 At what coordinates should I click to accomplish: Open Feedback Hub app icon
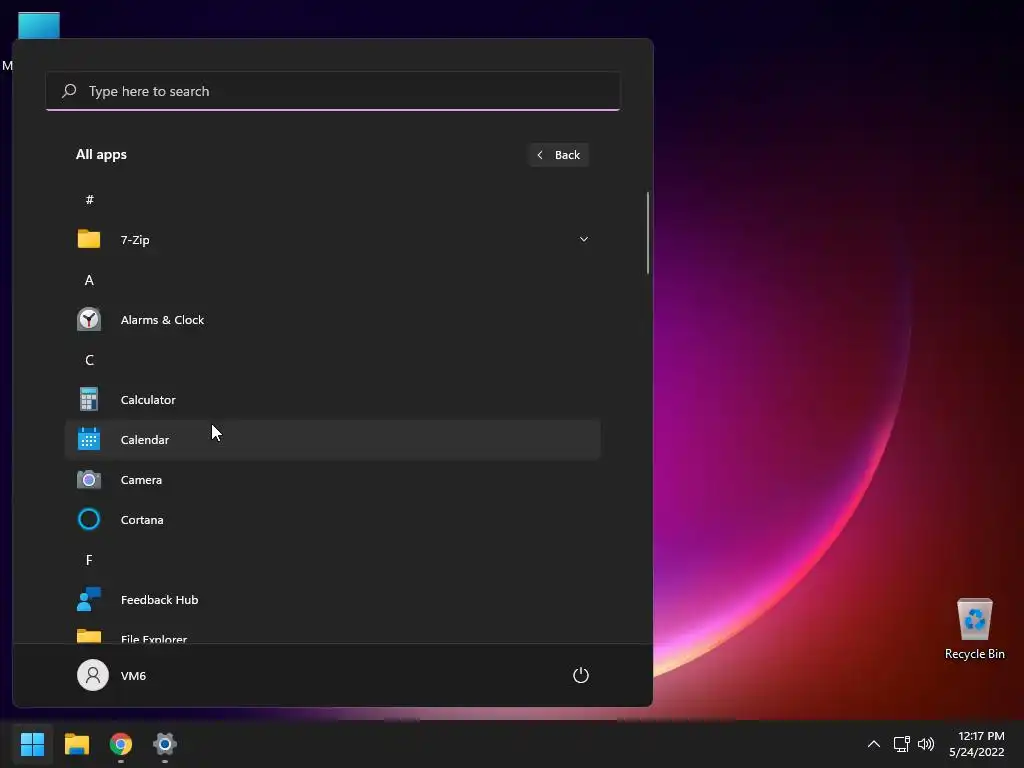click(89, 599)
